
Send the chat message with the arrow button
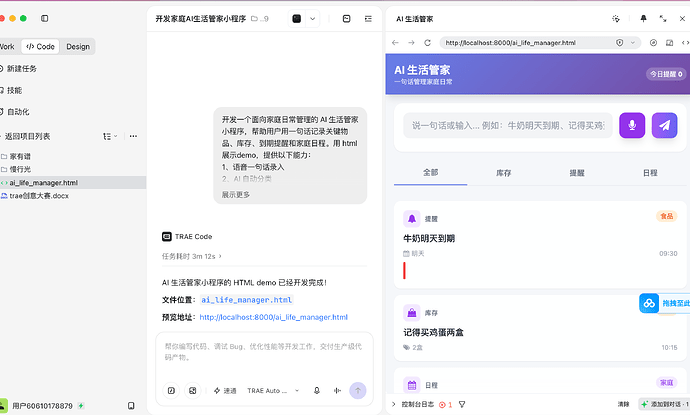[x=358, y=390]
